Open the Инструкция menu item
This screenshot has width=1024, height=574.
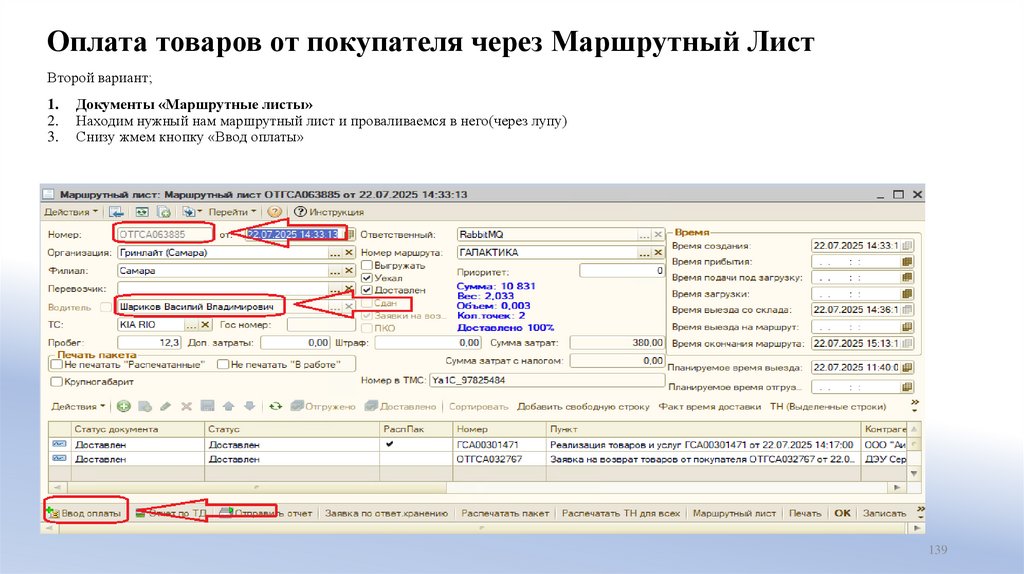point(336,212)
